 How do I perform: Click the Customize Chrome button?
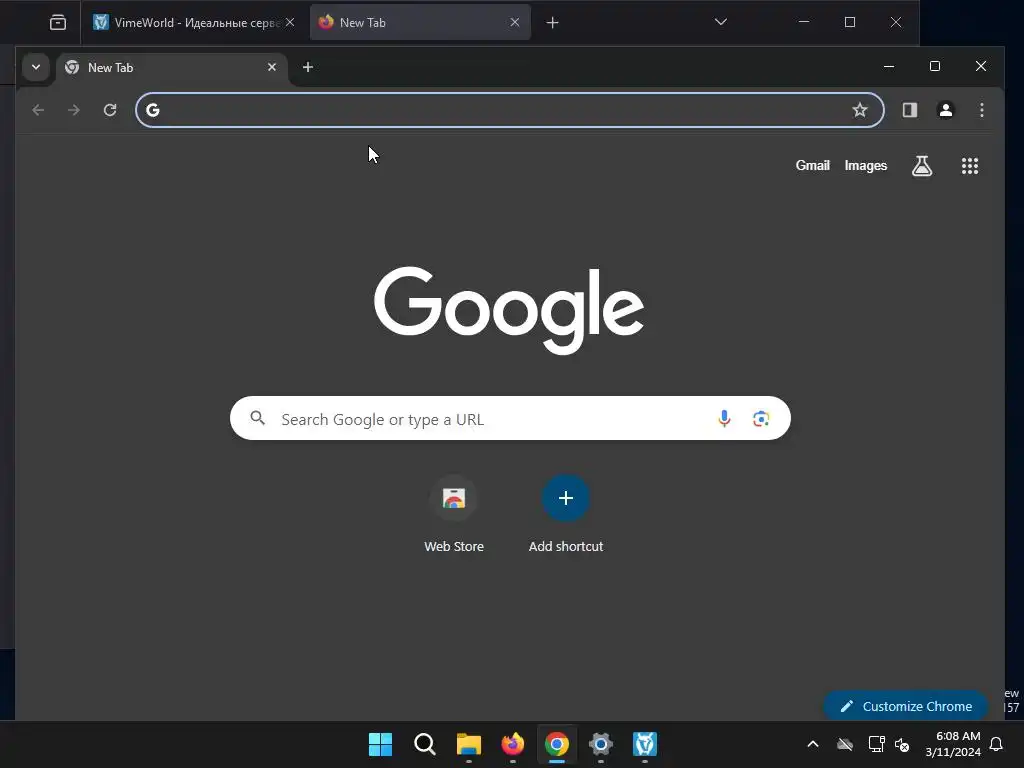coord(906,706)
